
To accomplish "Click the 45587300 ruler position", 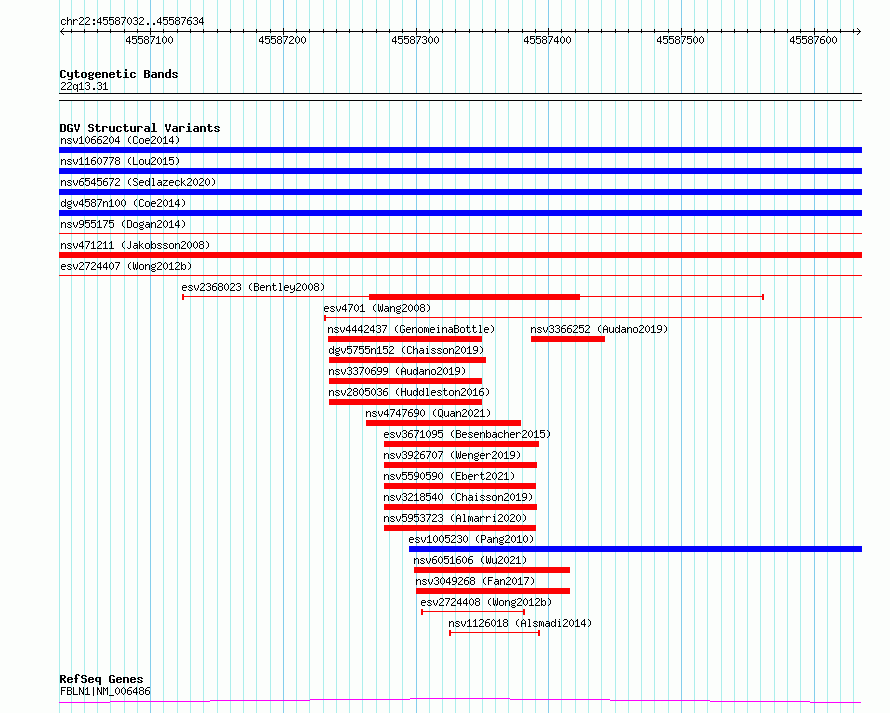I will (415, 40).
